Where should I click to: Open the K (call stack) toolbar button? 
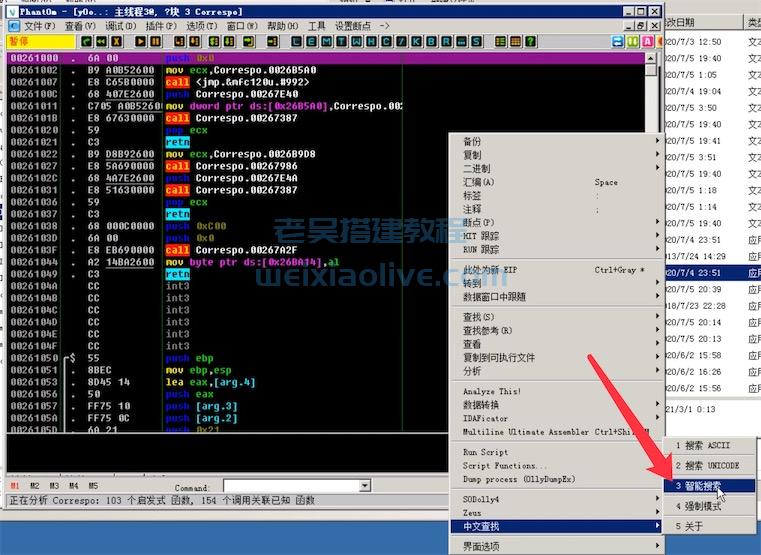click(x=417, y=41)
